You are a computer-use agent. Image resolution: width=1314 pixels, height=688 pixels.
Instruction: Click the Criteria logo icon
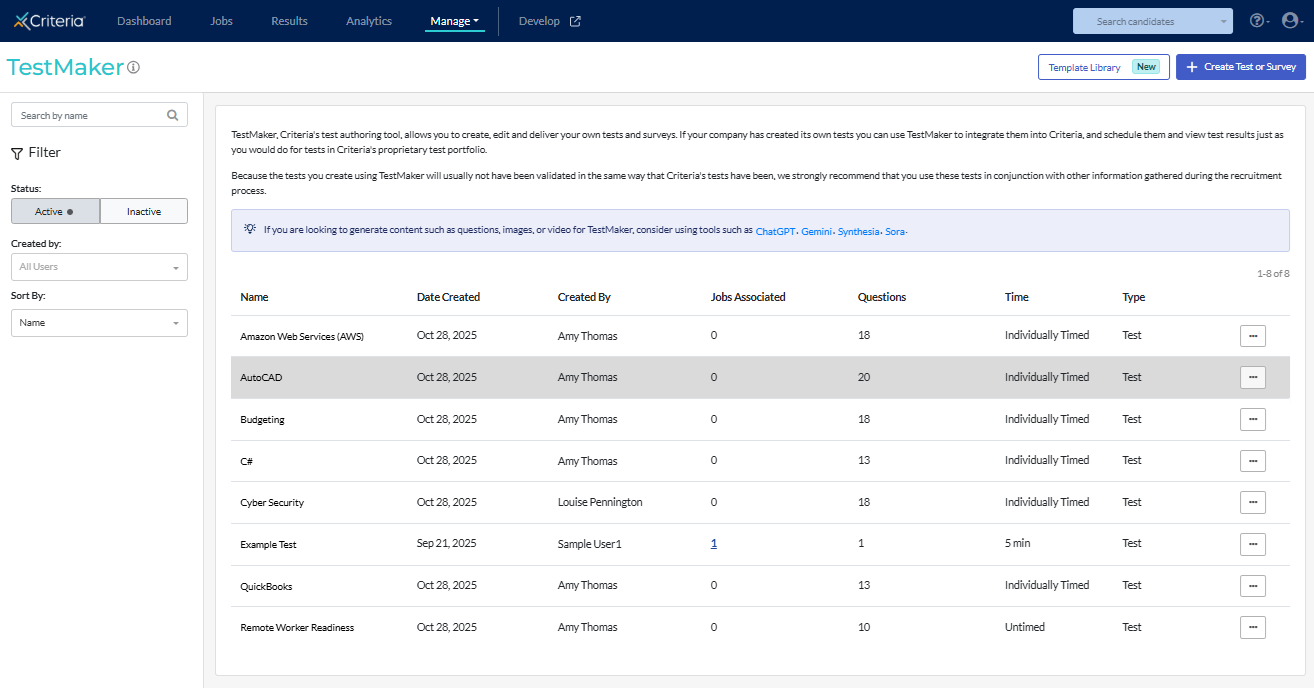pyautogui.click(x=22, y=21)
